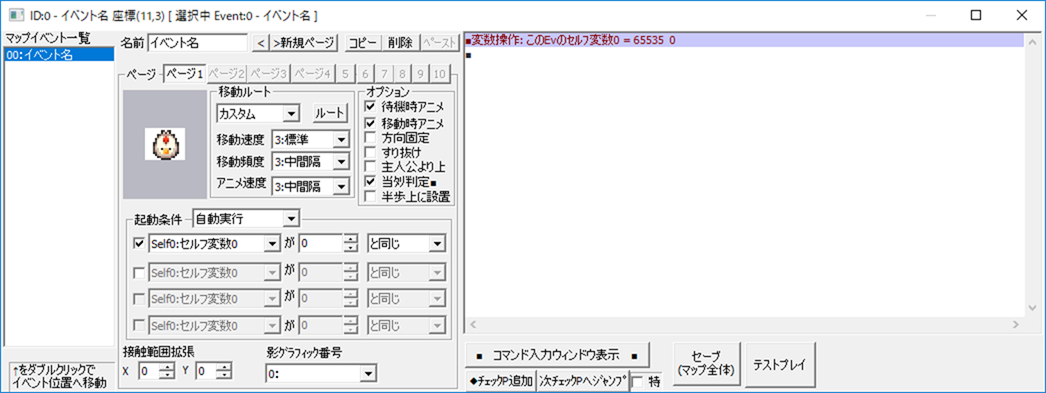Enable the fourth start condition checkbox
The width and height of the screenshot is (1046, 393).
[139, 326]
